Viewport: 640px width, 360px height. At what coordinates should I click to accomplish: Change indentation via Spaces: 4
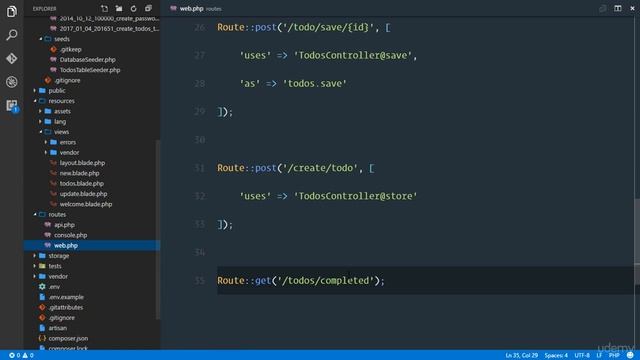click(556, 356)
